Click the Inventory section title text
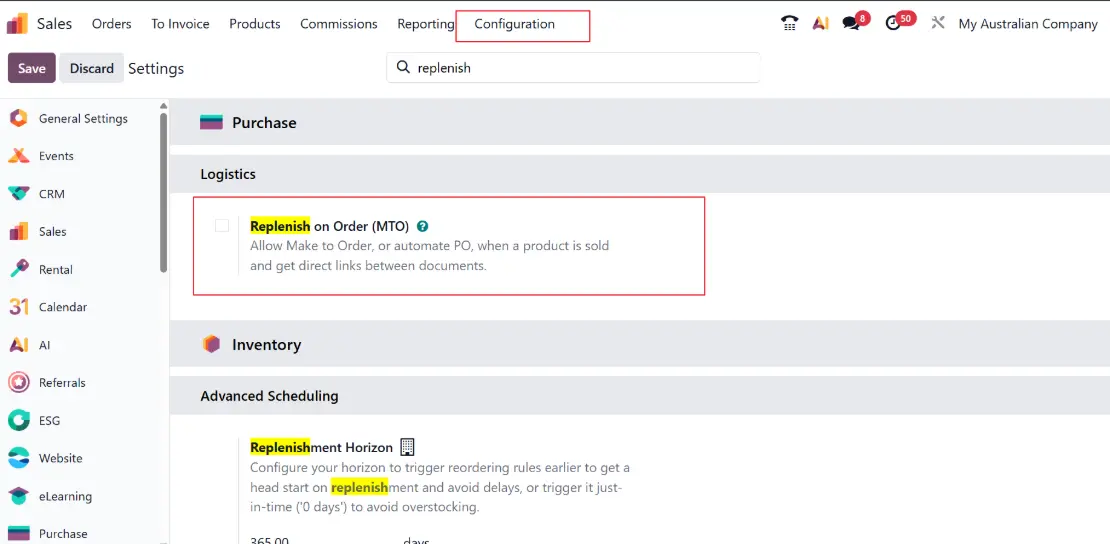Image resolution: width=1110 pixels, height=544 pixels. 267,344
